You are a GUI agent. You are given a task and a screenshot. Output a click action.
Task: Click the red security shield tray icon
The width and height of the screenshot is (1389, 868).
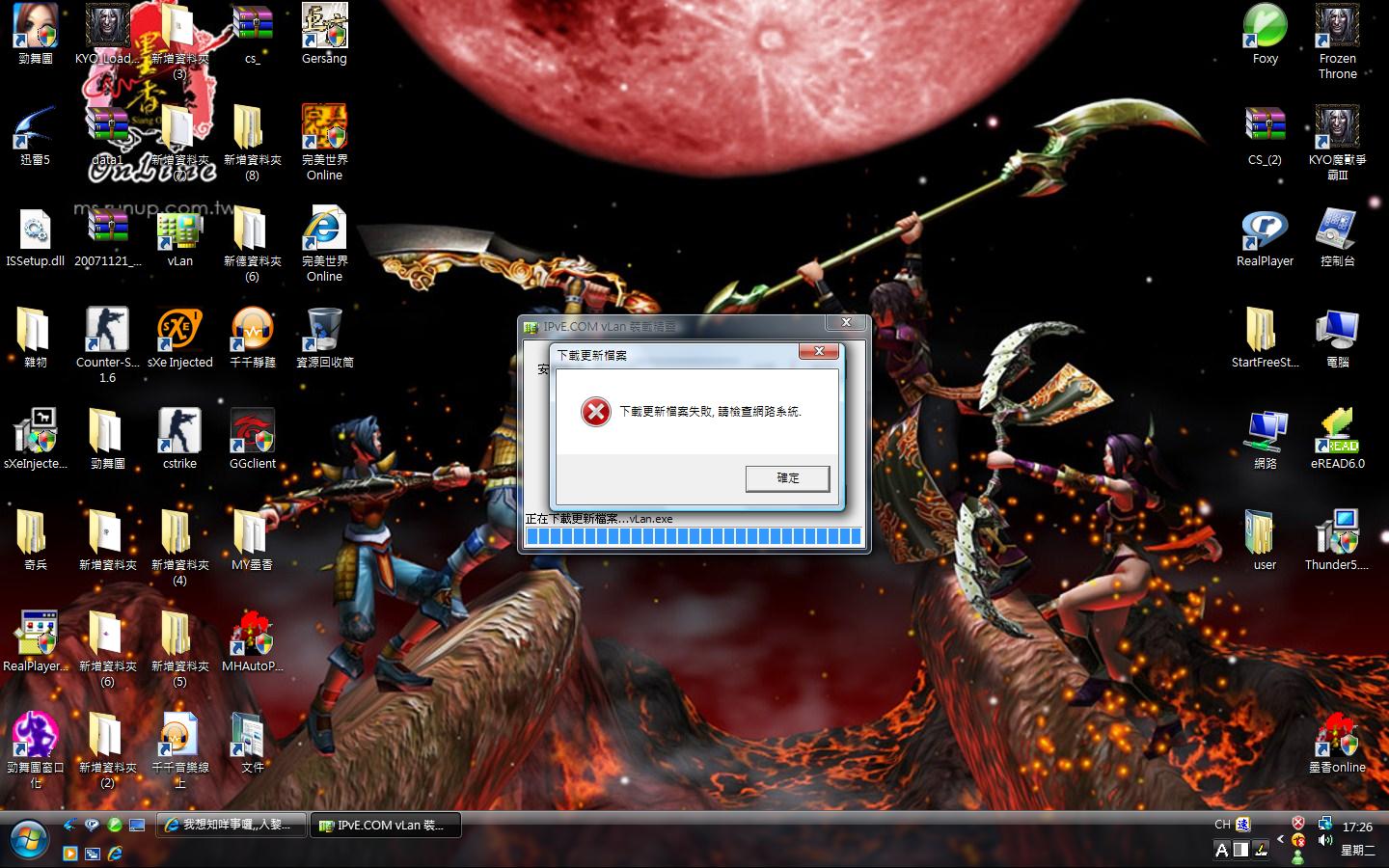(1298, 823)
